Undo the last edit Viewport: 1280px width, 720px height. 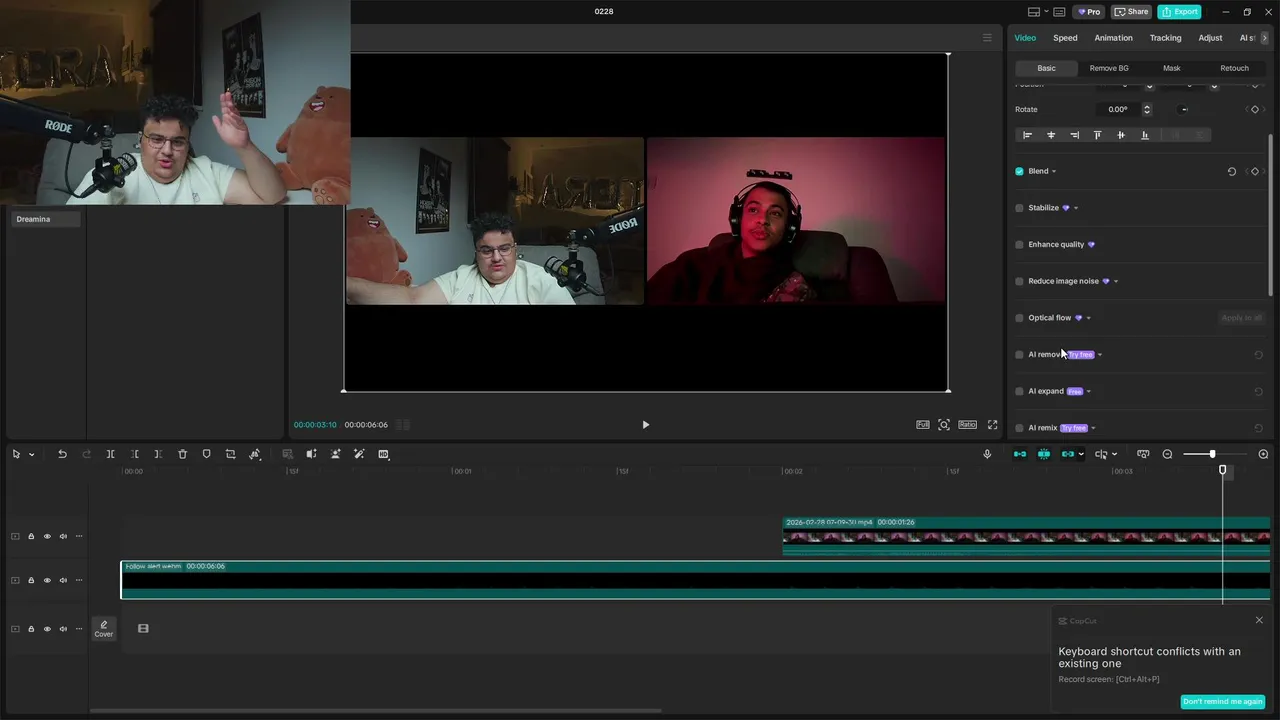coord(62,454)
